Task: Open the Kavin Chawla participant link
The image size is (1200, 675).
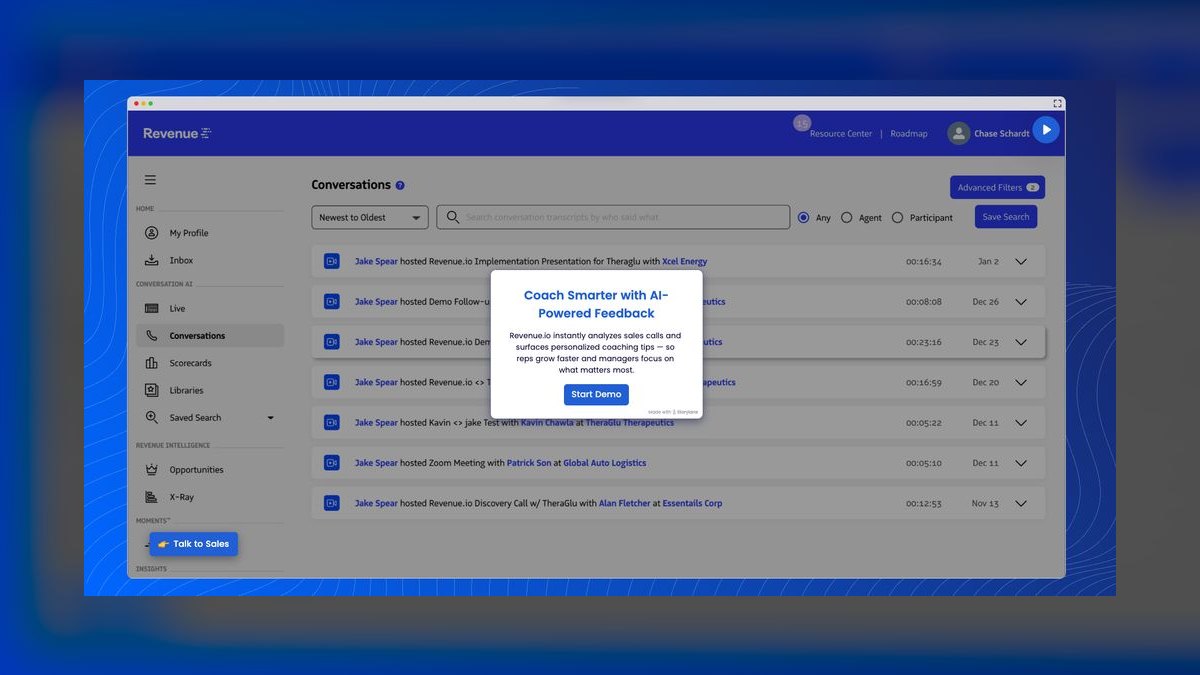Action: [x=546, y=423]
